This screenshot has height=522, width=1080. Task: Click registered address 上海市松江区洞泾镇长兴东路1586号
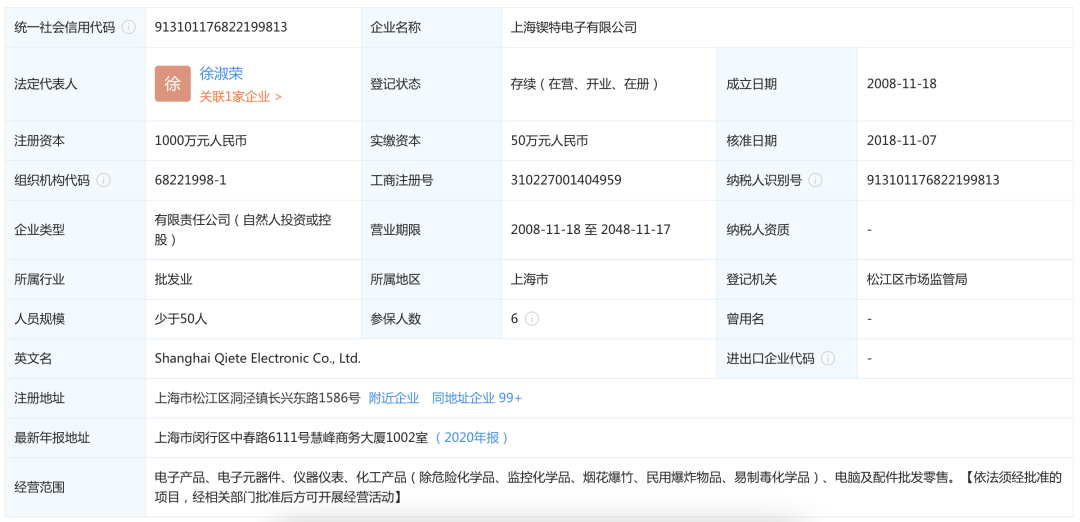258,398
